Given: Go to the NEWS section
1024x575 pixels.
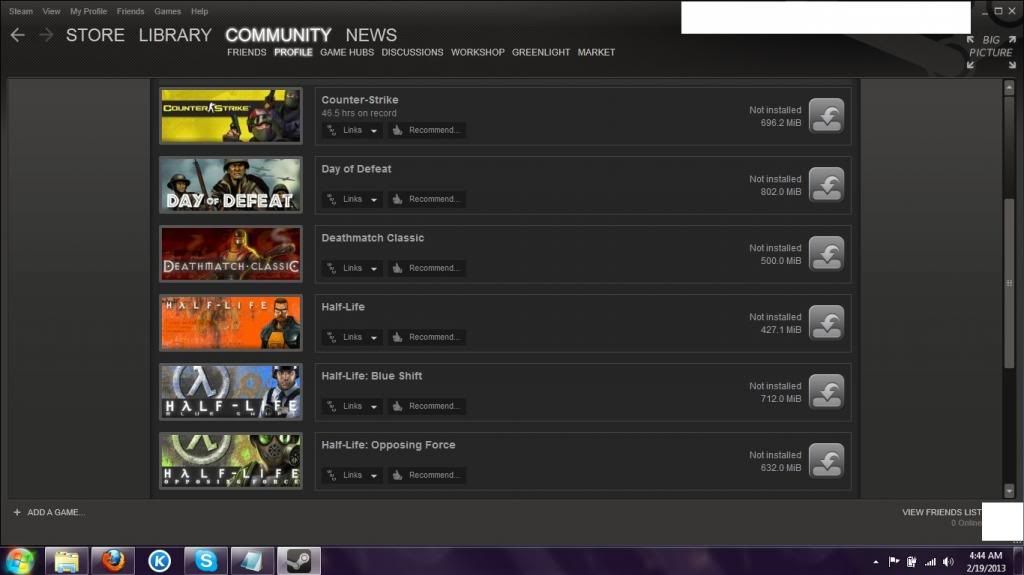Looking at the screenshot, I should click(x=371, y=35).
